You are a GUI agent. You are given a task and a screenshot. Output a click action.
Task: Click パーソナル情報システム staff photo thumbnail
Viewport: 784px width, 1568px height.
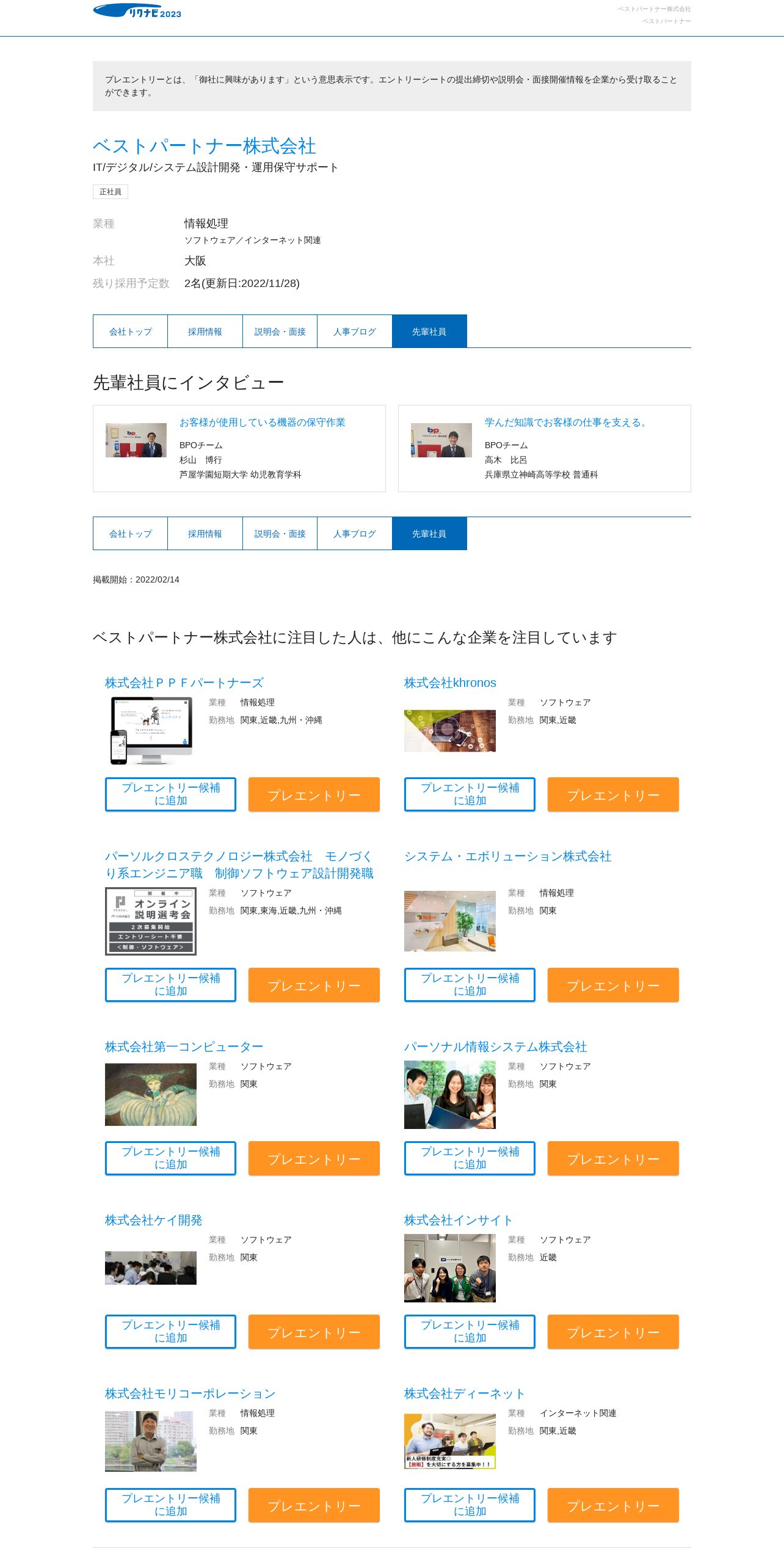(x=450, y=1095)
